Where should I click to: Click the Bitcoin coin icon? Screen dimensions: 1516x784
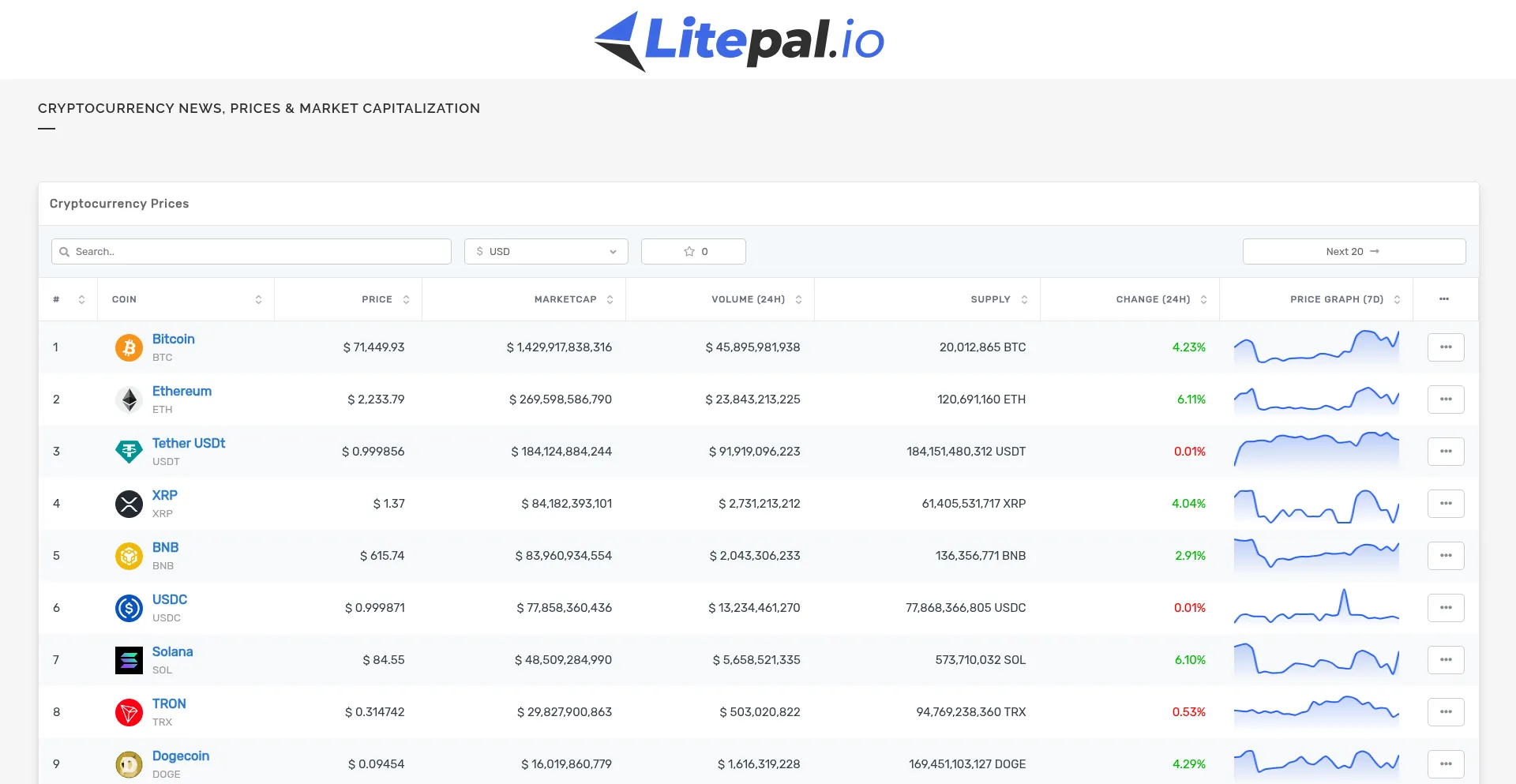[129, 347]
